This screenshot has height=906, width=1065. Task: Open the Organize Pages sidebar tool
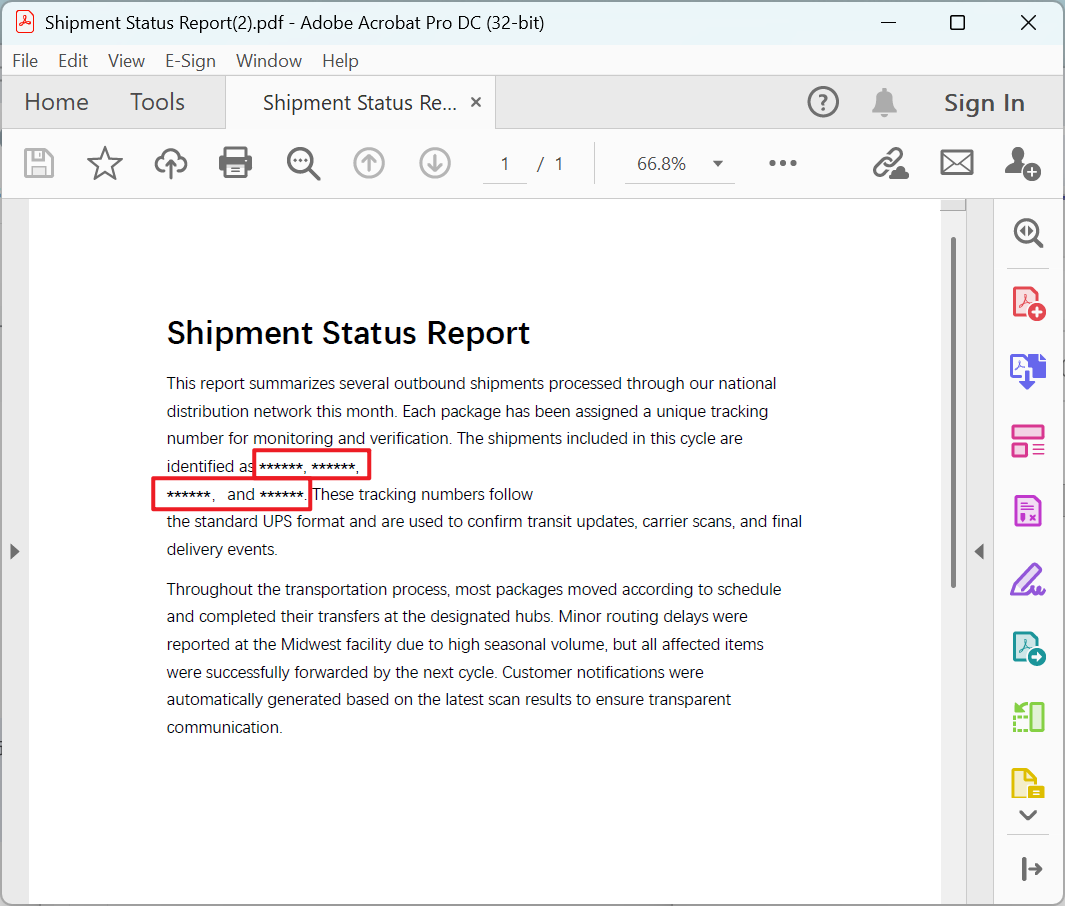tap(1028, 716)
